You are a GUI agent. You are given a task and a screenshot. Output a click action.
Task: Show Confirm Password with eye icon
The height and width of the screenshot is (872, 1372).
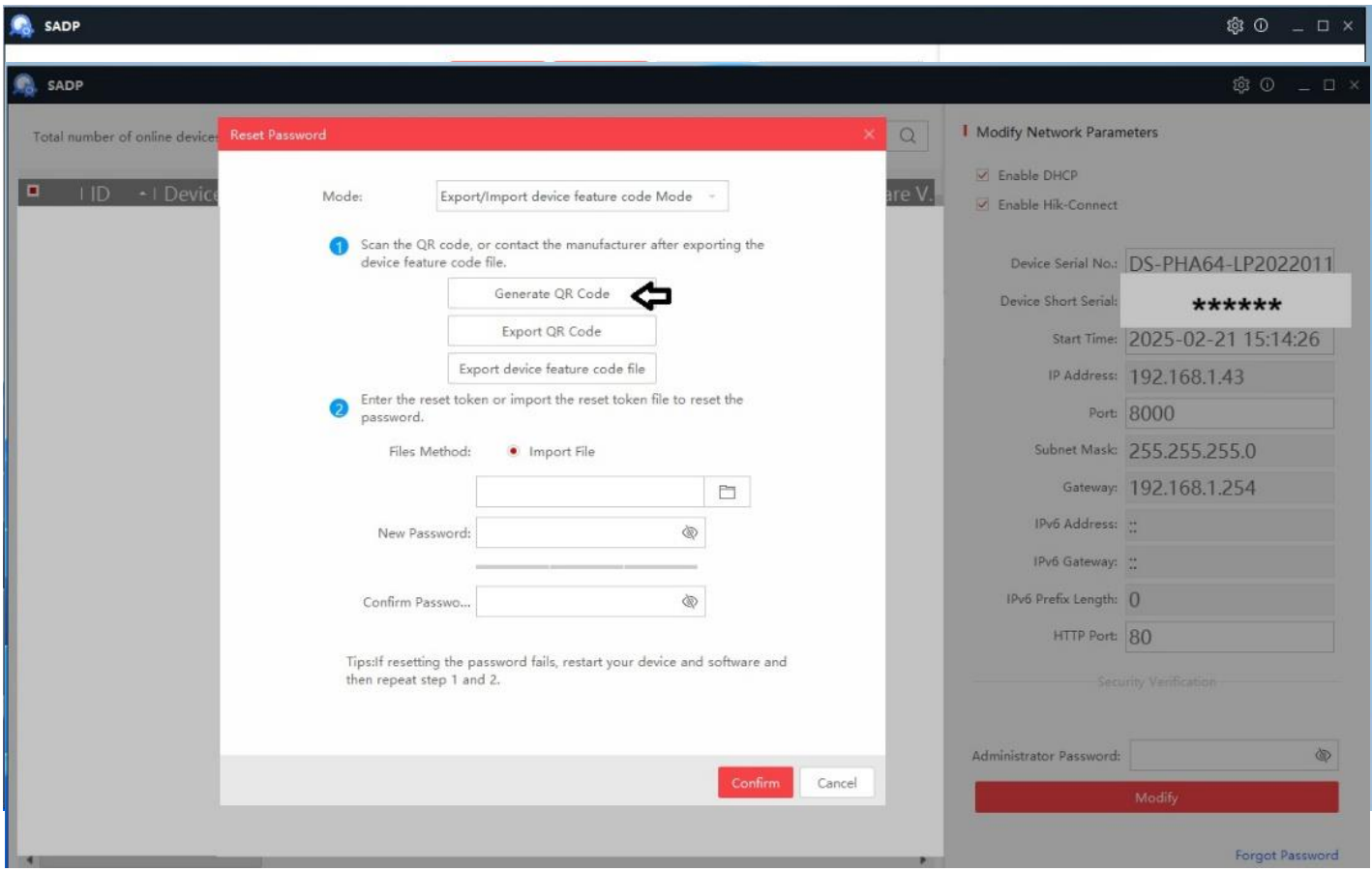click(x=690, y=601)
